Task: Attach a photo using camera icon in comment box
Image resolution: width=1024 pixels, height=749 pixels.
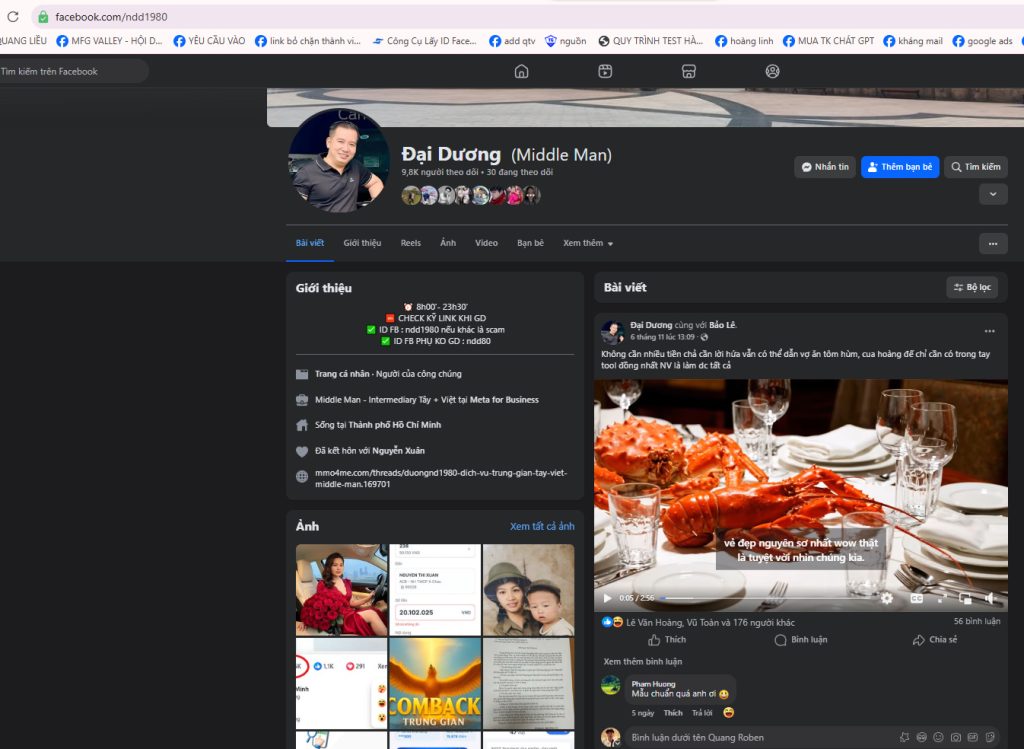Action: (956, 738)
